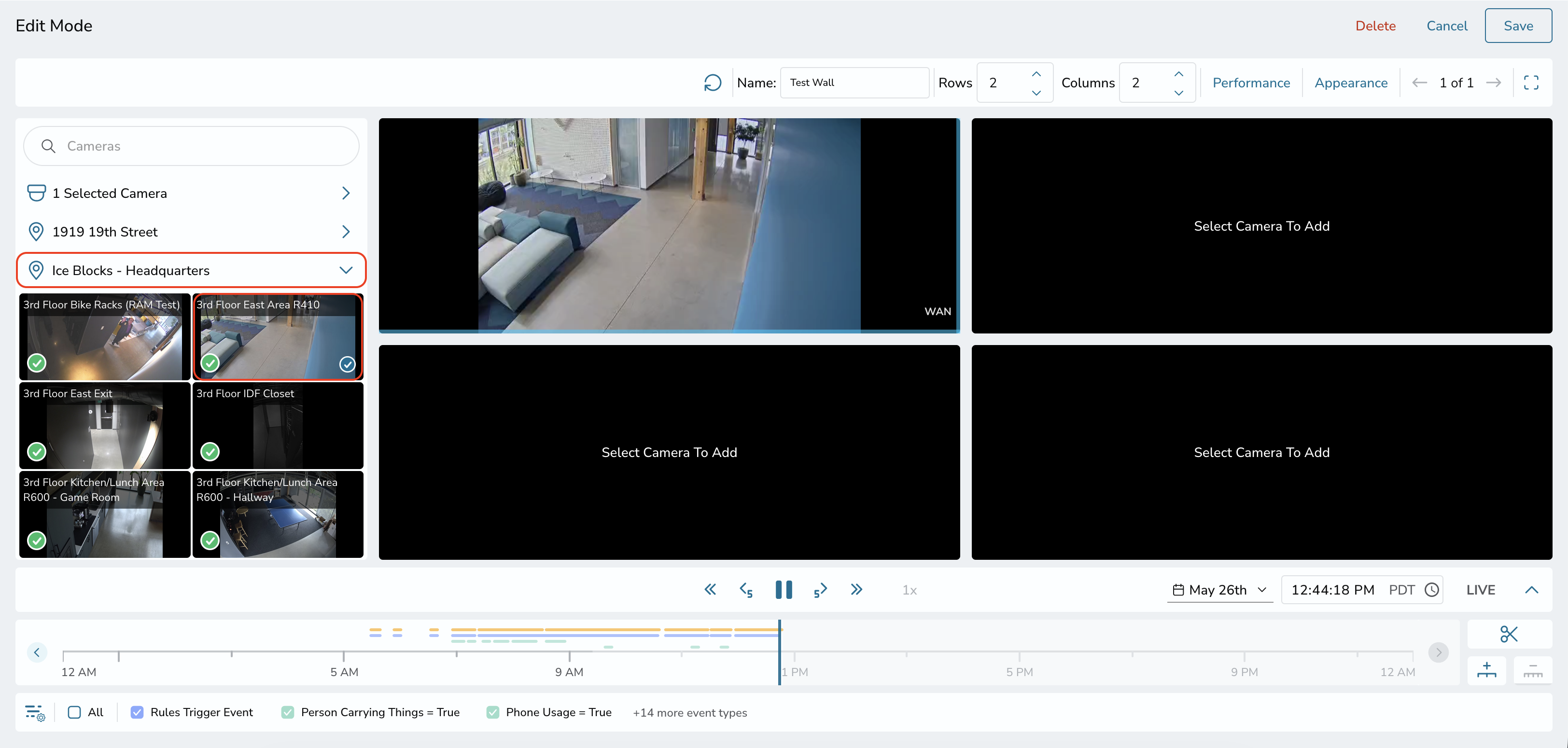Change the 1x playback speed
Screen dimensions: 1568x748
tap(910, 590)
